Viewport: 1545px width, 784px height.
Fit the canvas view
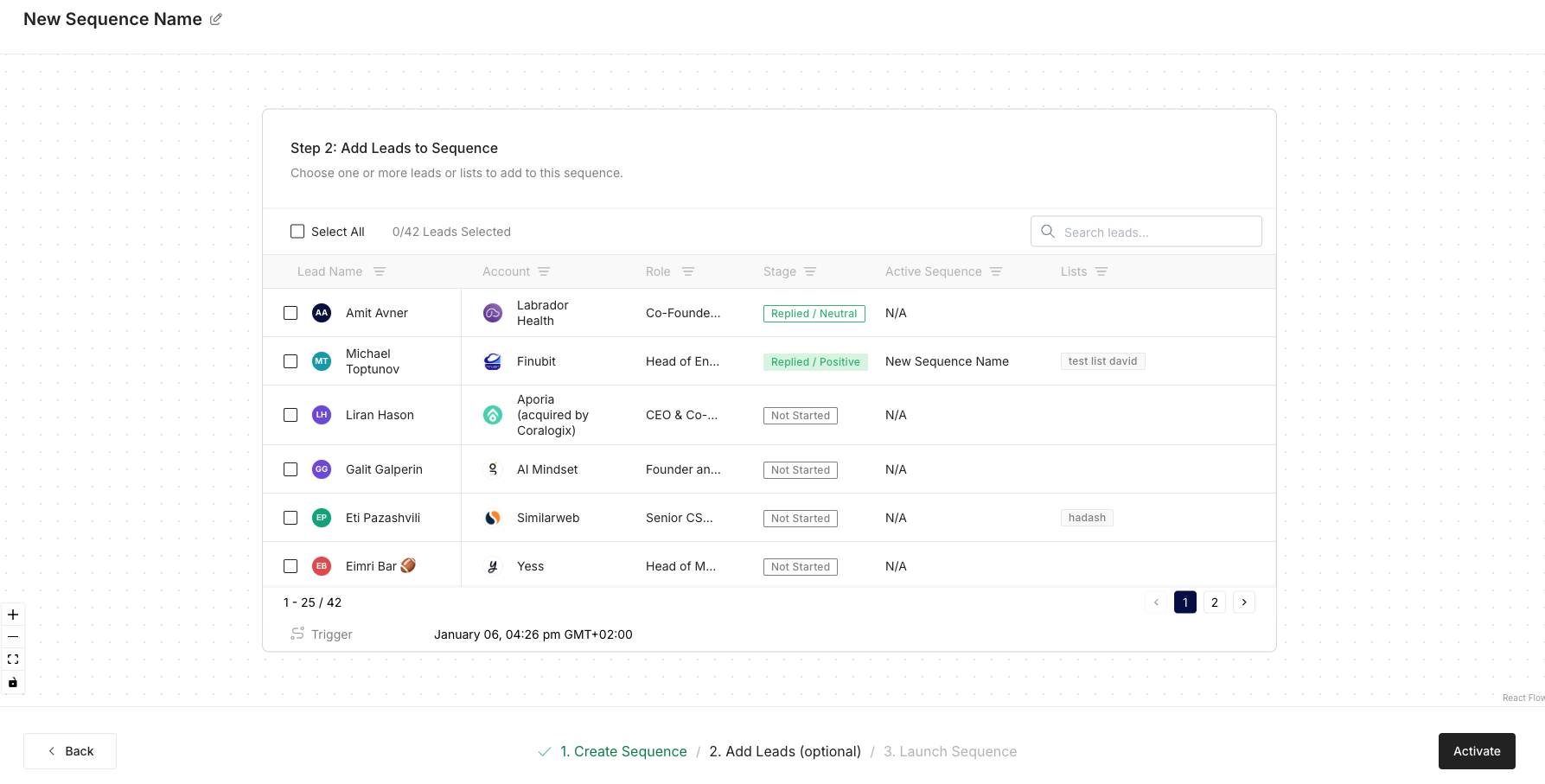[13, 660]
